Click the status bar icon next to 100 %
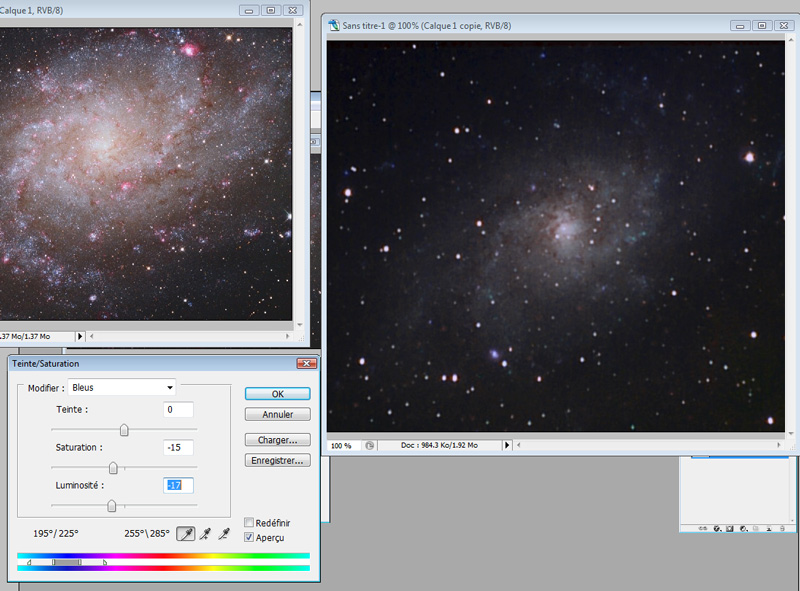This screenshot has height=591, width=800. pos(370,445)
